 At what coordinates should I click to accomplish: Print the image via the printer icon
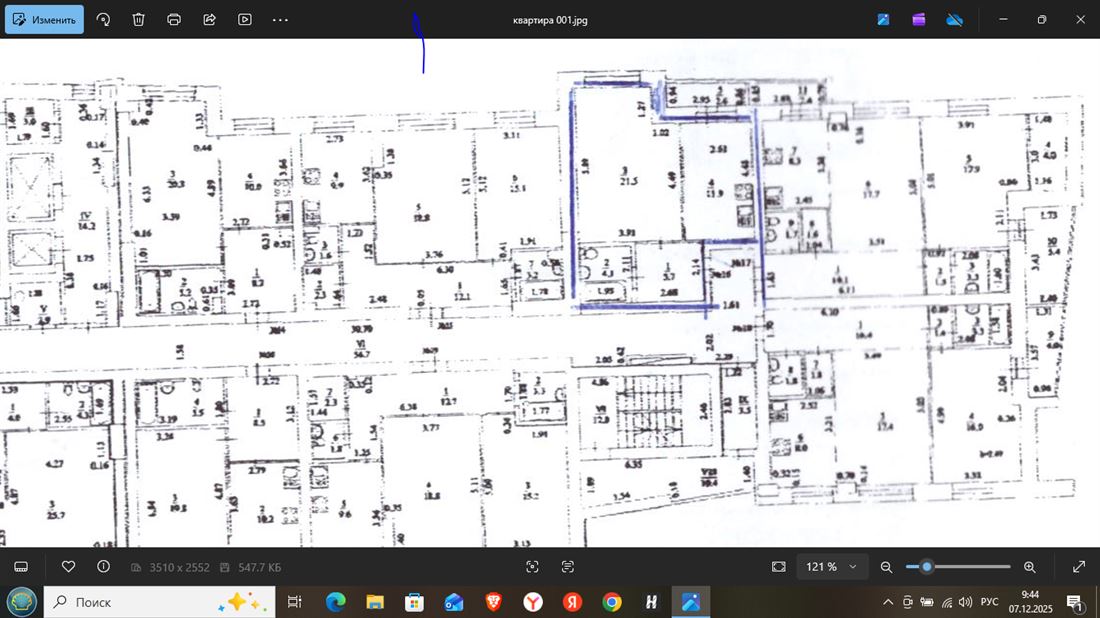click(x=174, y=19)
